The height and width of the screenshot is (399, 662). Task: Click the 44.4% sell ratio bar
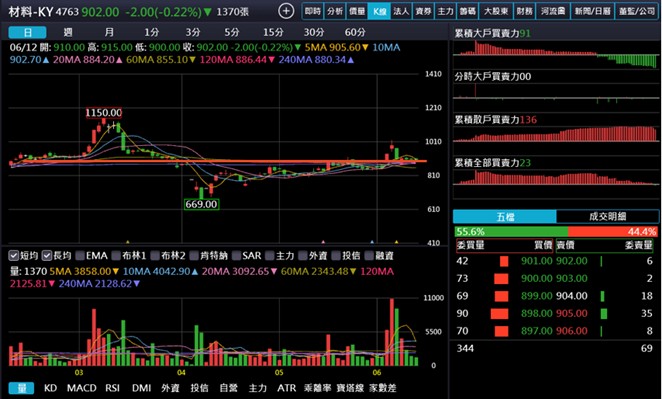pyautogui.click(x=613, y=231)
